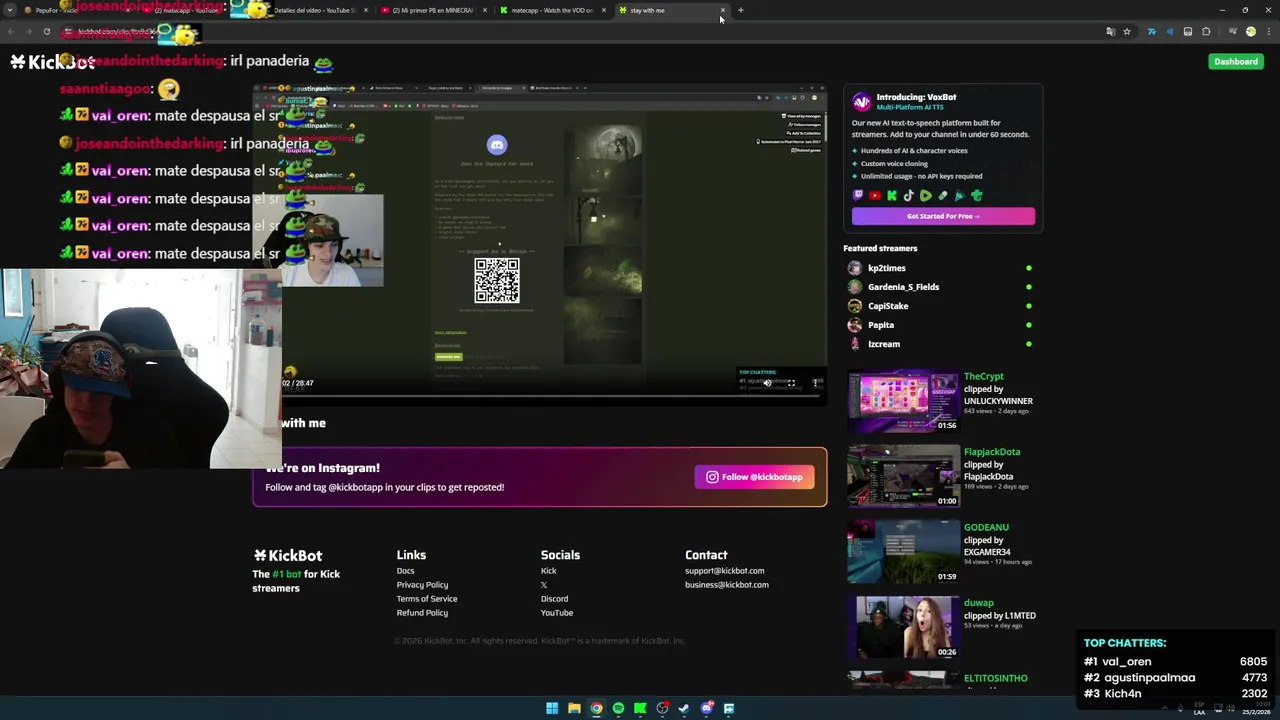Open a new browser tab
This screenshot has height=720, width=1280.
click(x=740, y=10)
